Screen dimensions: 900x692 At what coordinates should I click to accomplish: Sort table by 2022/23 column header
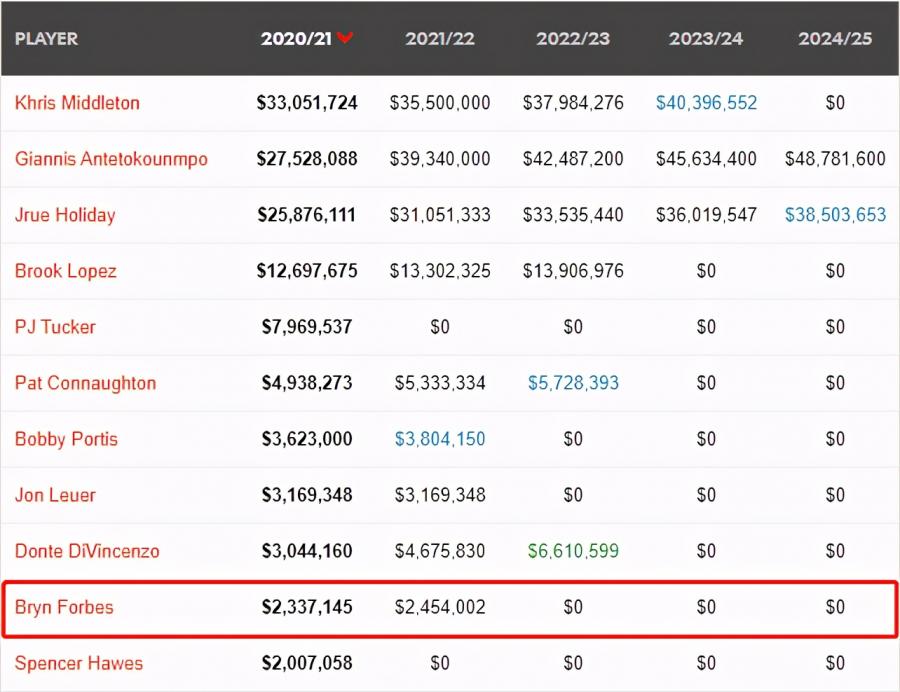(572, 39)
